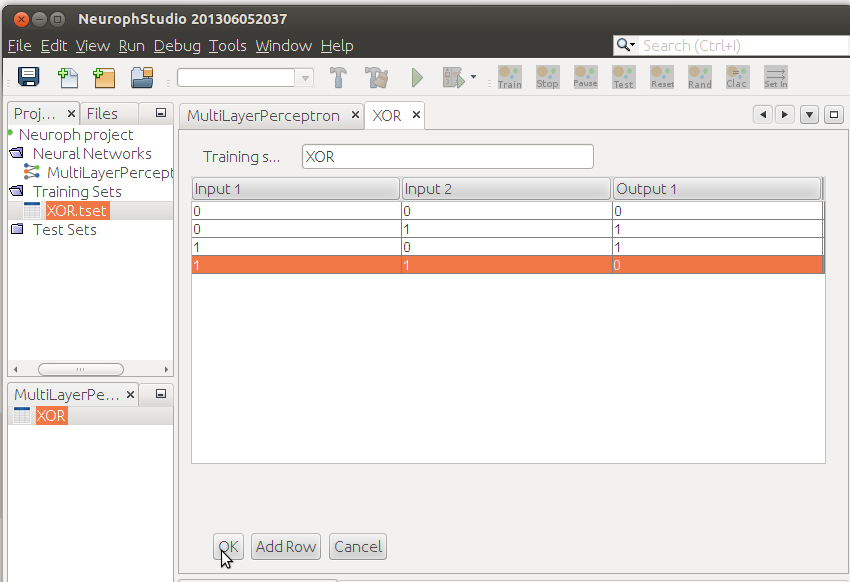The height and width of the screenshot is (582, 850).
Task: Open the run configuration dropdown arrow
Action: tap(475, 77)
